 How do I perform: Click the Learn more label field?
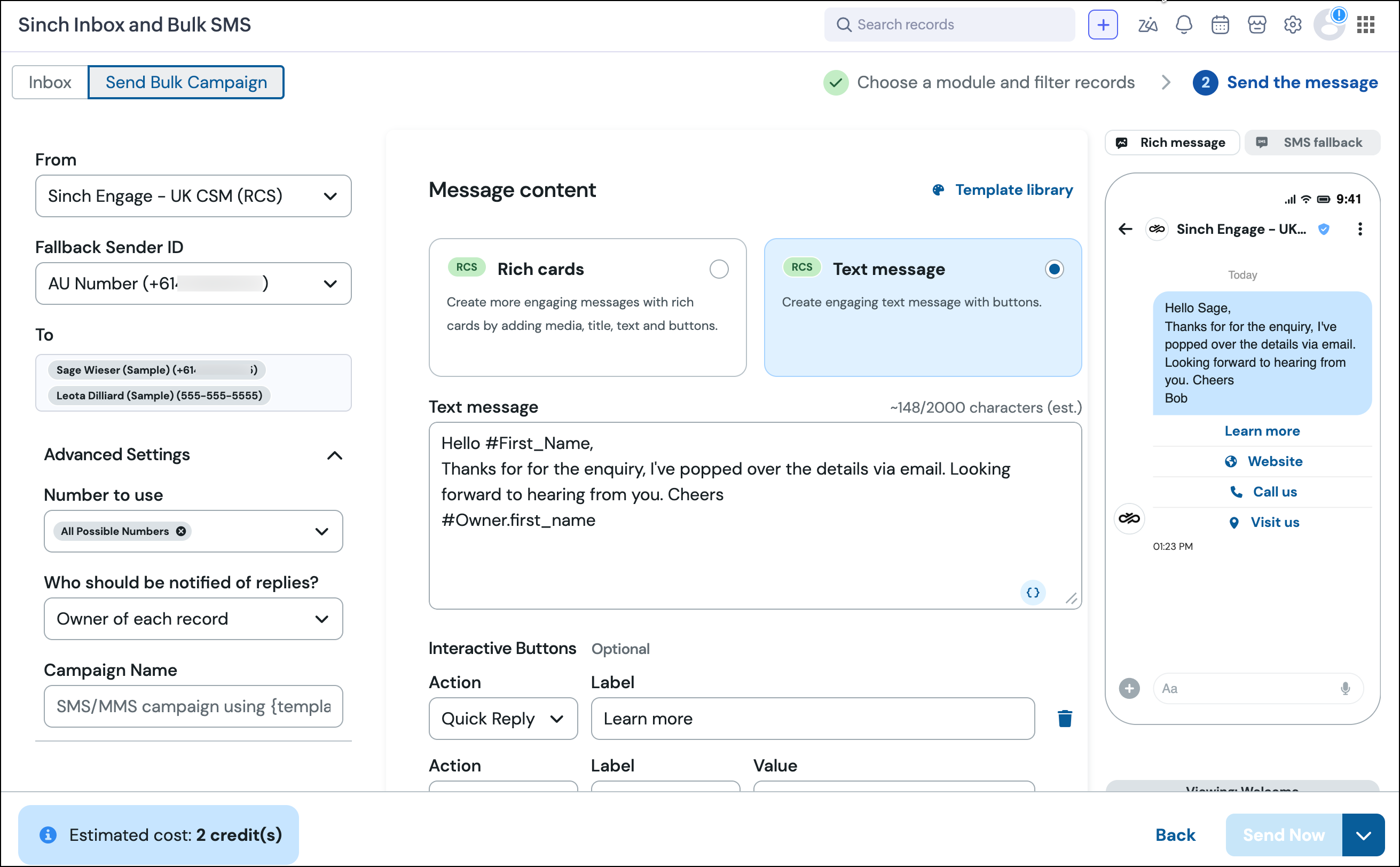click(x=812, y=719)
